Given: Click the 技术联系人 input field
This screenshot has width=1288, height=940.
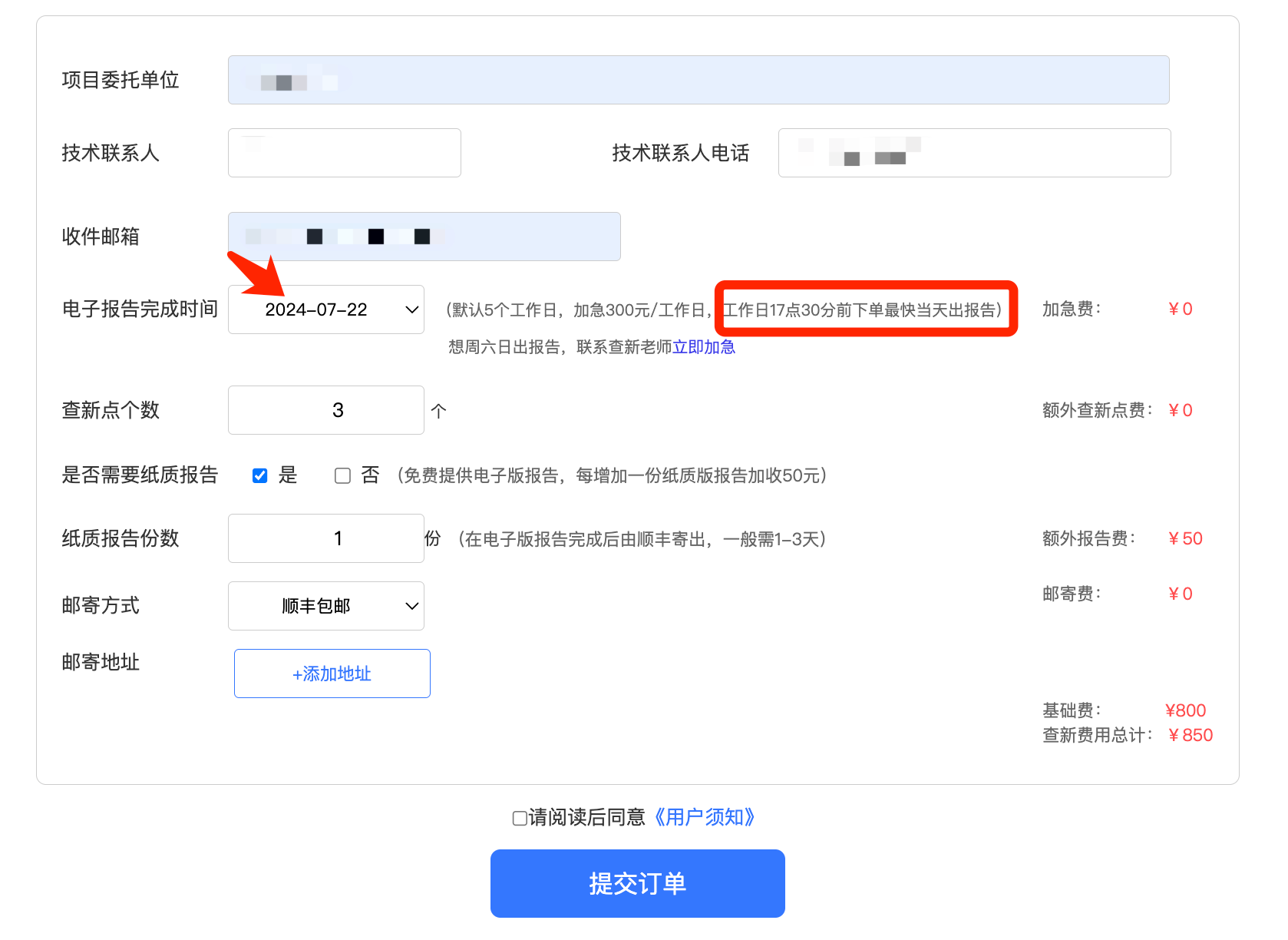Looking at the screenshot, I should point(345,153).
